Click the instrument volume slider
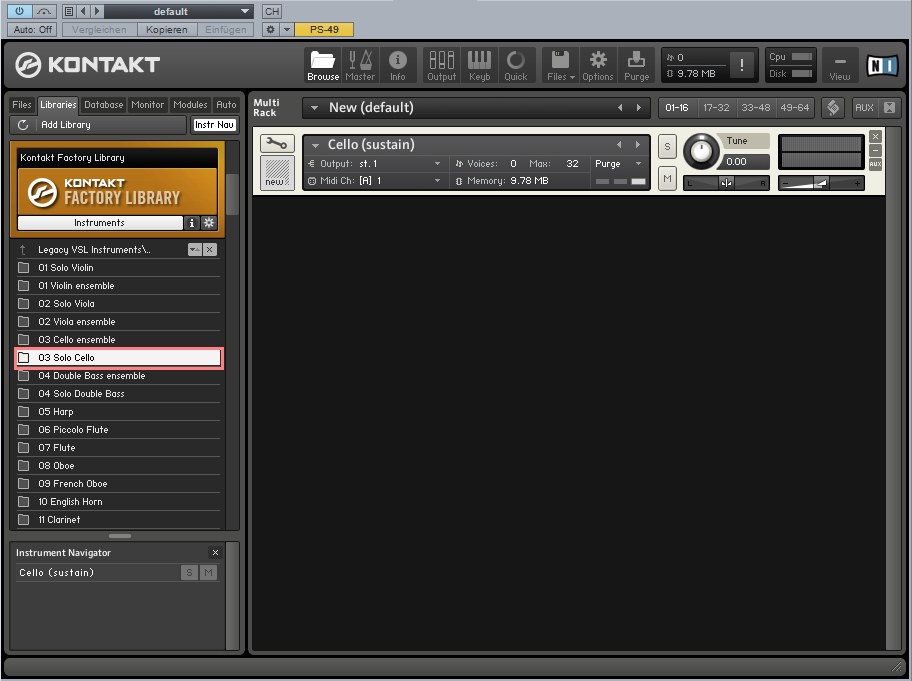Image resolution: width=912 pixels, height=681 pixels. (821, 183)
